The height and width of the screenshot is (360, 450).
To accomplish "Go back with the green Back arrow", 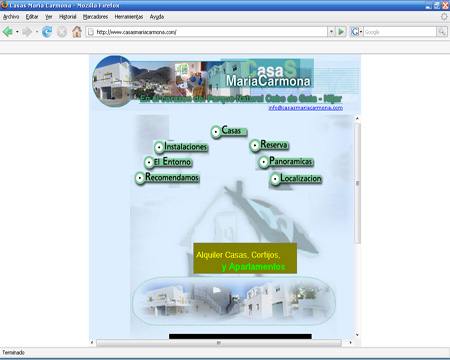I will pyautogui.click(x=7, y=32).
